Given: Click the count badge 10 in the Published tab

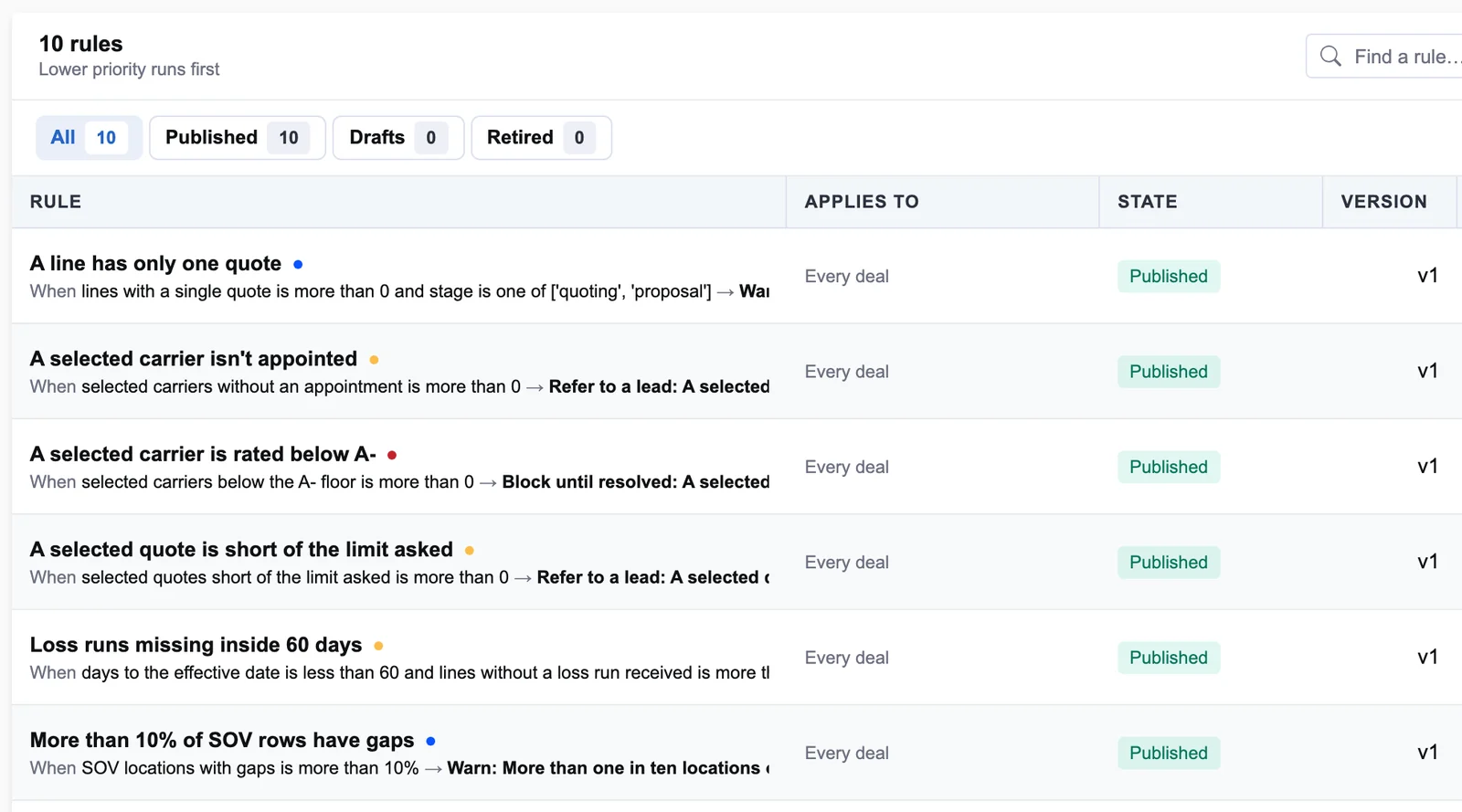Looking at the screenshot, I should click(x=289, y=138).
